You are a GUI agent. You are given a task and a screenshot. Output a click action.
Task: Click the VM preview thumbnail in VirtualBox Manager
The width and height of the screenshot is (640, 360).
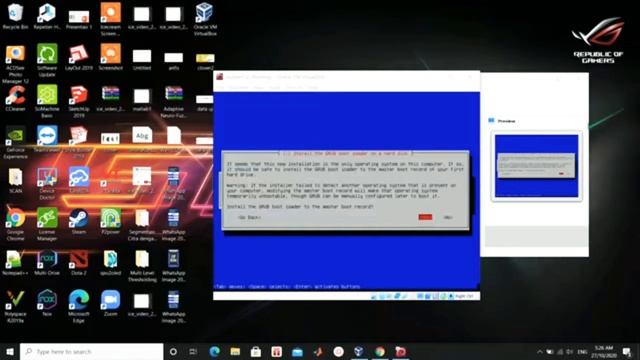point(536,166)
